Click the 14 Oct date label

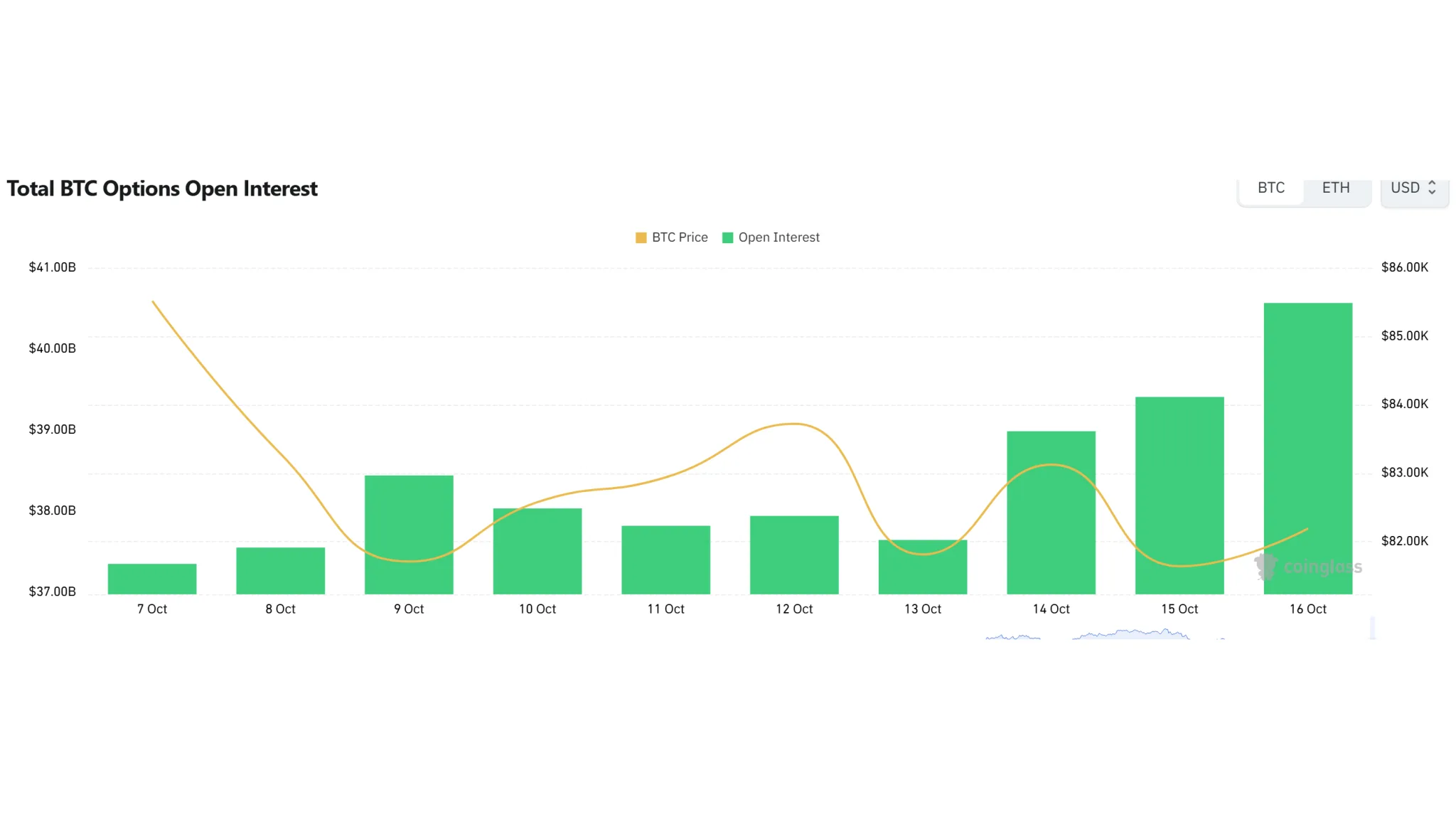(1051, 609)
